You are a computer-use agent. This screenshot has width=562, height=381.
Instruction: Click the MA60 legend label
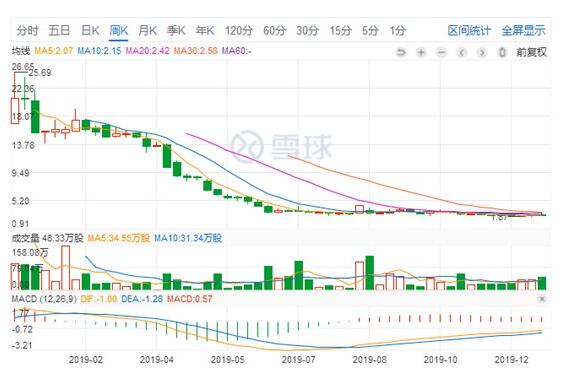[237, 51]
